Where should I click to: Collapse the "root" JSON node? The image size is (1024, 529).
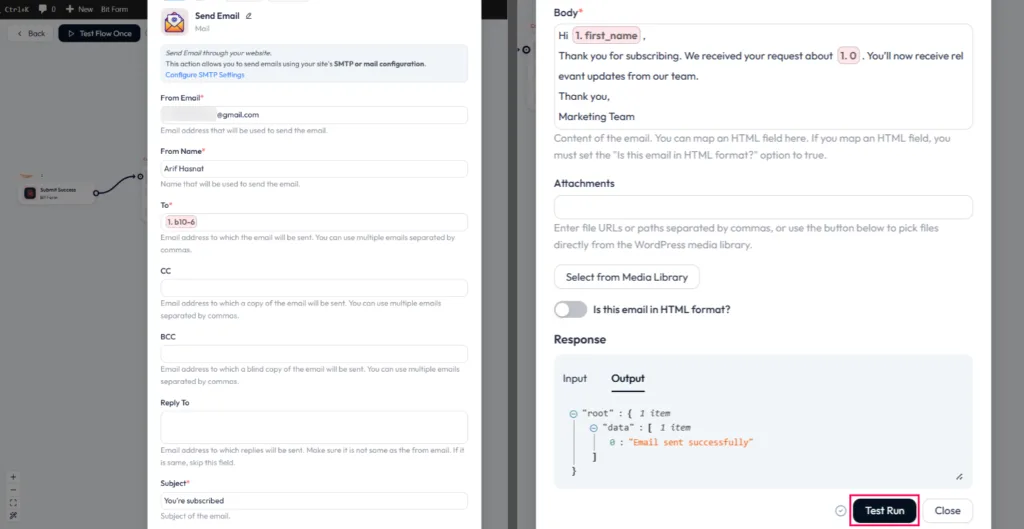point(573,413)
